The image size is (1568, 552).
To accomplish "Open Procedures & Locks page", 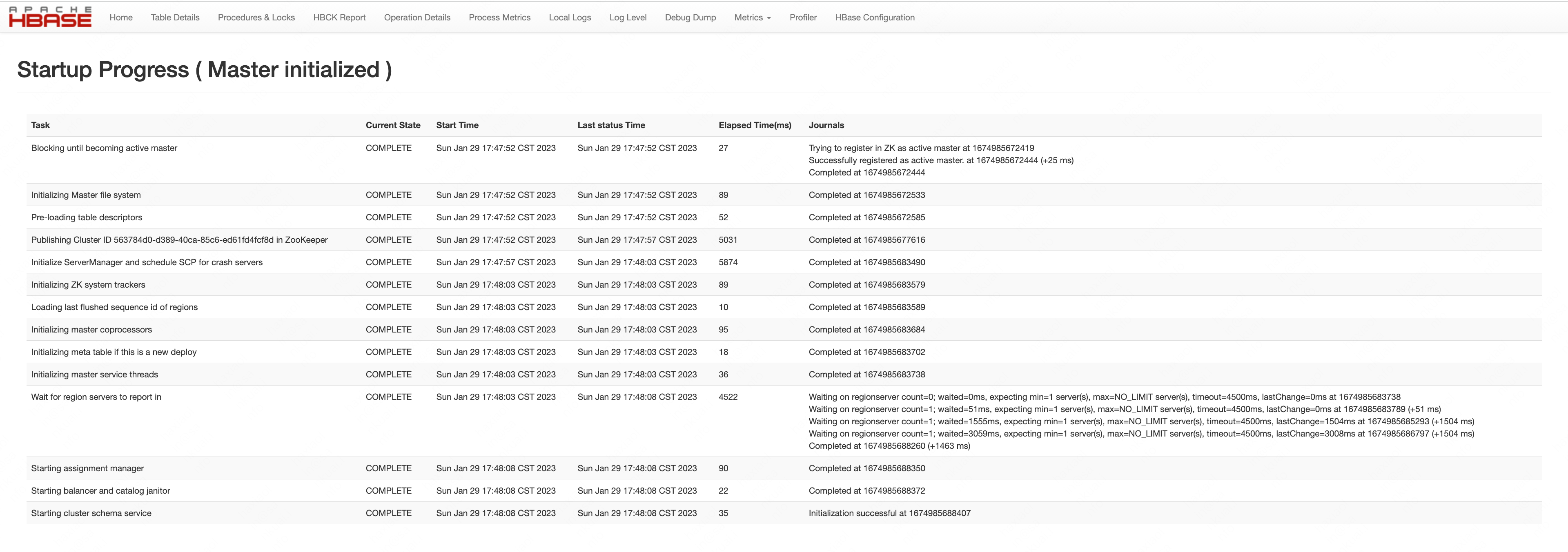I will coord(256,18).
